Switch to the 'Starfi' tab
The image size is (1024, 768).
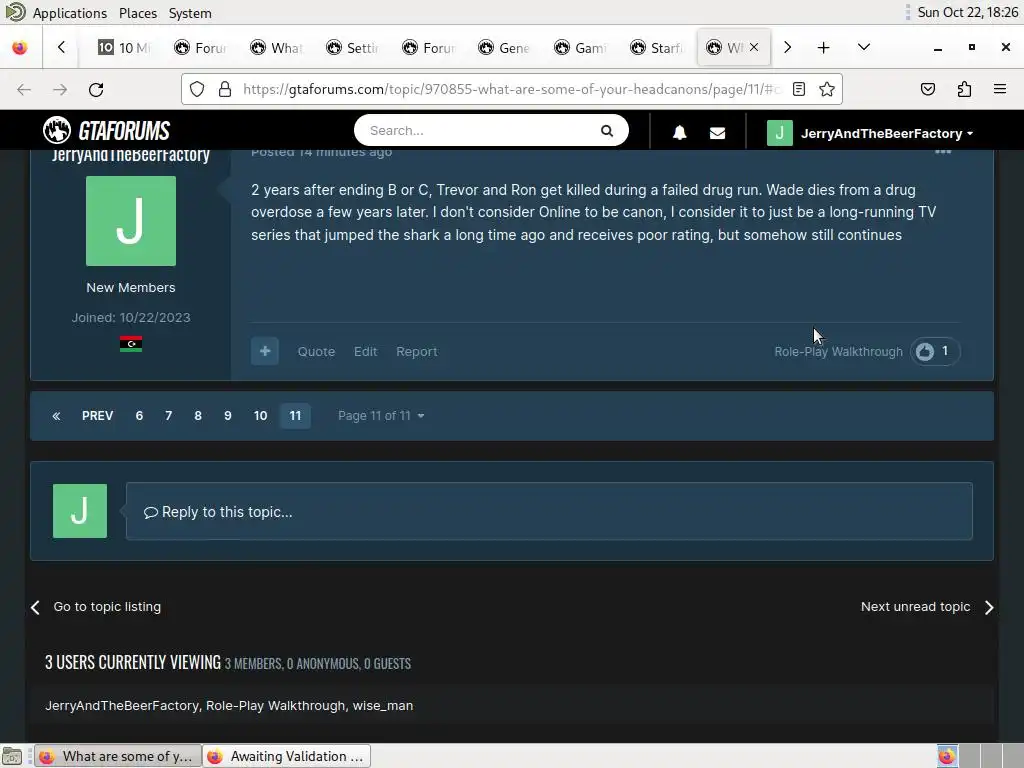[x=656, y=48]
